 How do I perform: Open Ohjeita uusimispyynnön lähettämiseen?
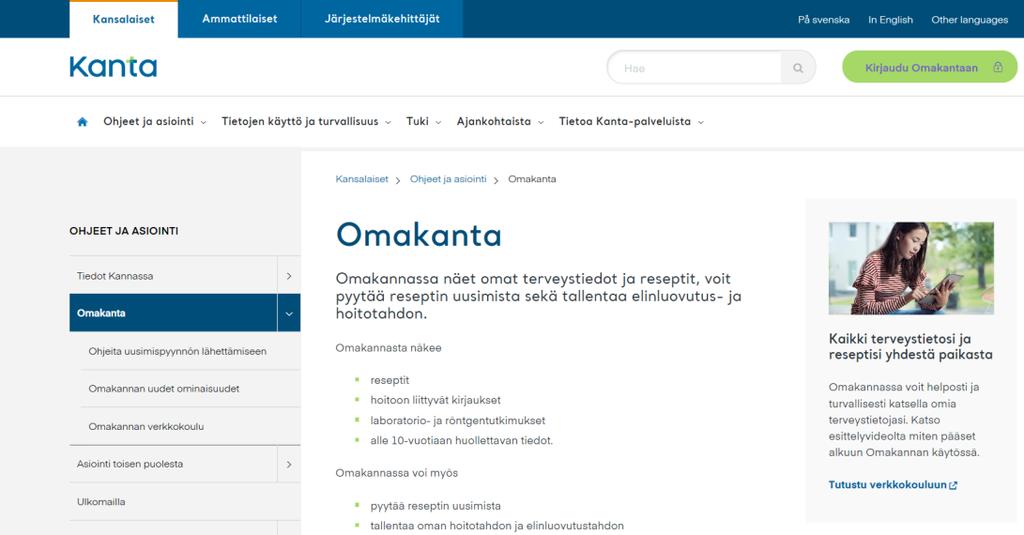[x=178, y=351]
